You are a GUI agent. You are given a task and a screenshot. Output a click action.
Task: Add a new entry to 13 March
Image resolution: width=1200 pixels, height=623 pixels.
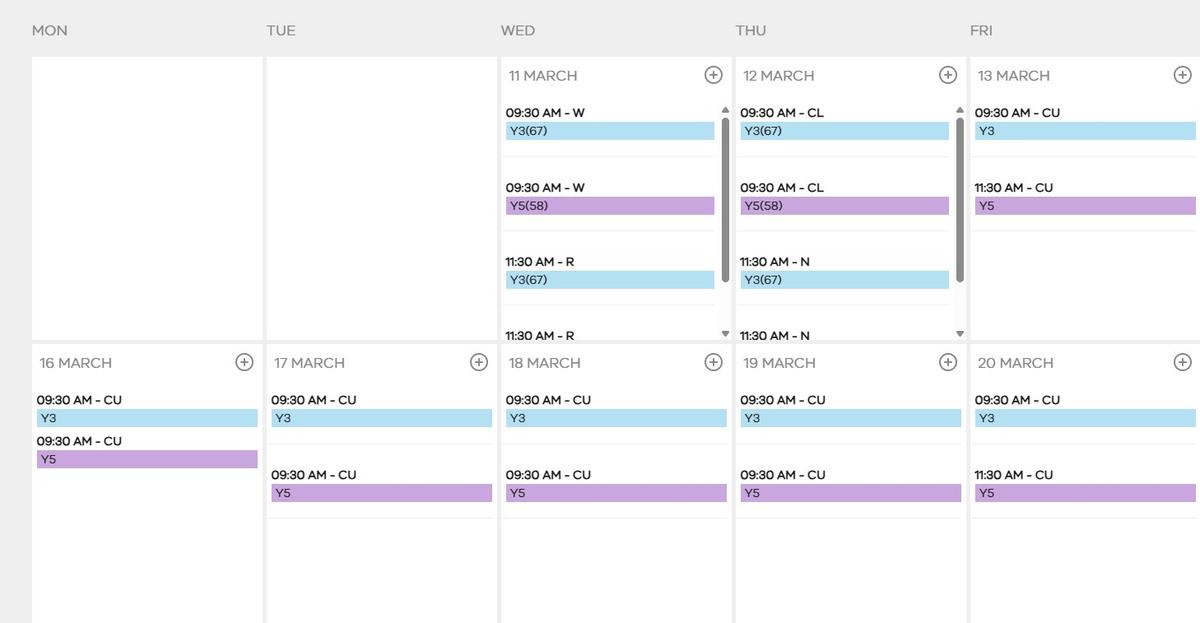coord(1182,75)
